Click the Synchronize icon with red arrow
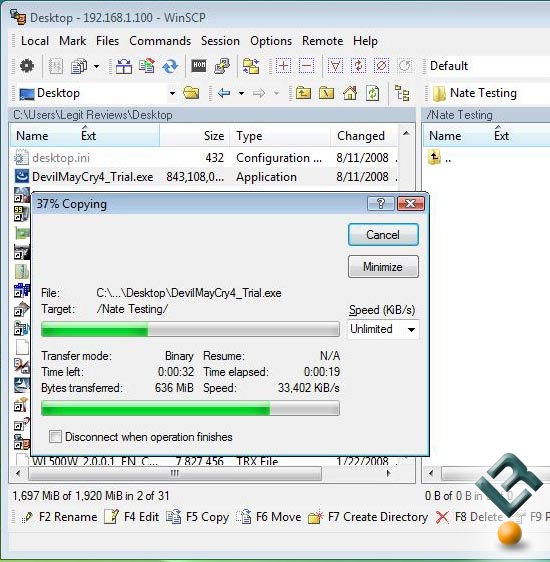 147,66
